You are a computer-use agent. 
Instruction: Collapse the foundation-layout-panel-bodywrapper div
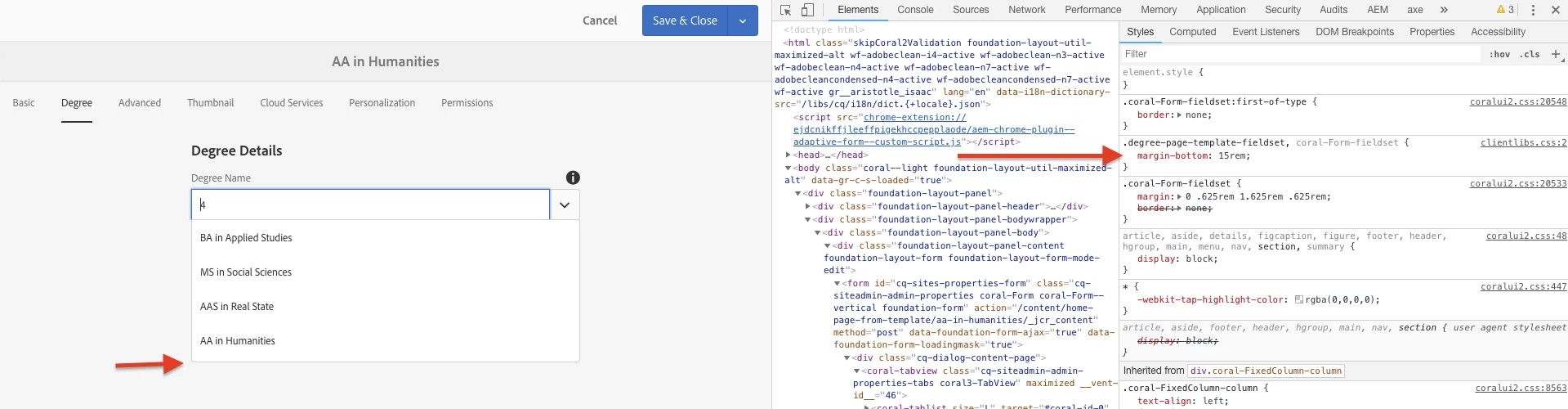click(808, 219)
